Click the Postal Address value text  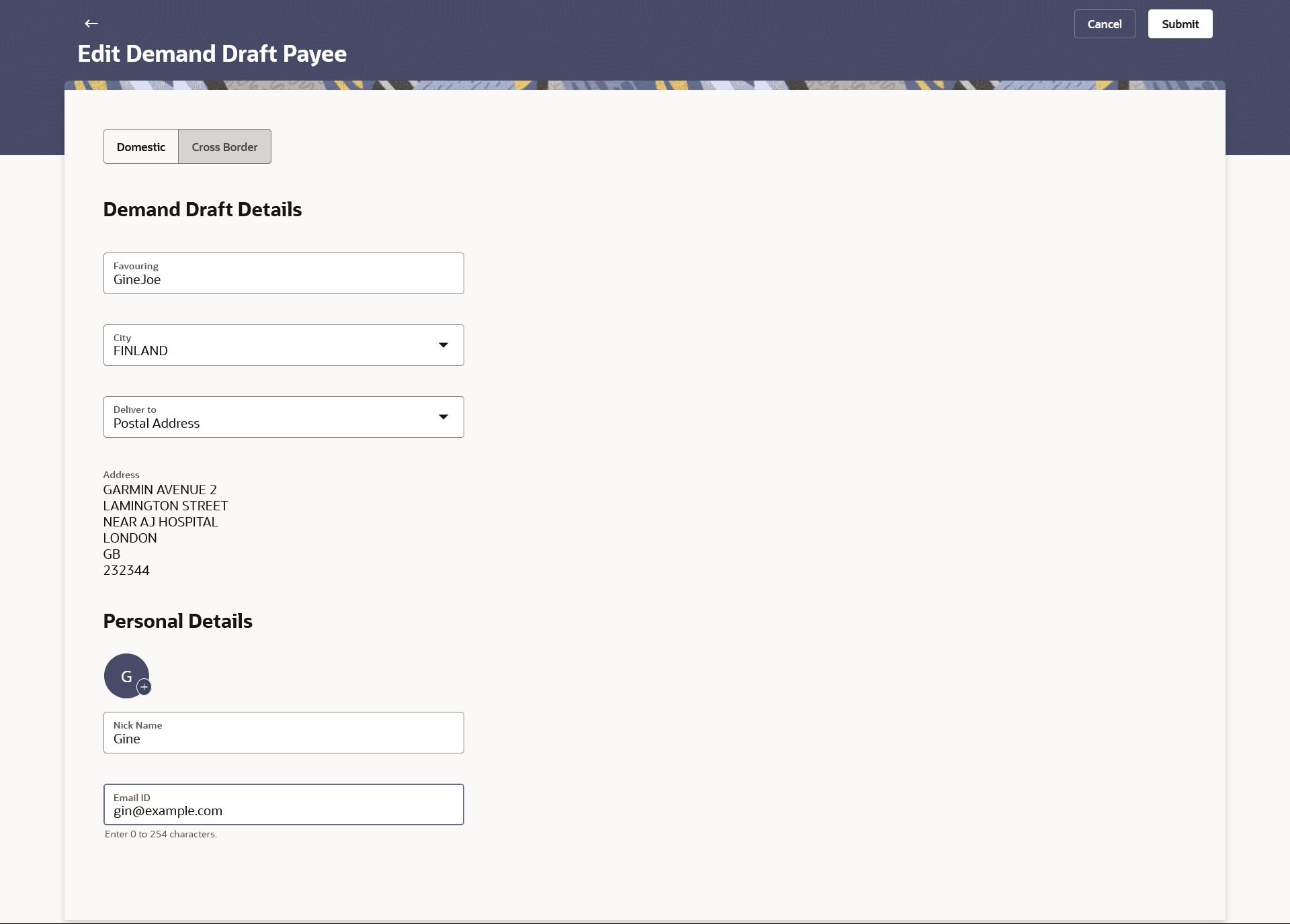click(x=157, y=424)
